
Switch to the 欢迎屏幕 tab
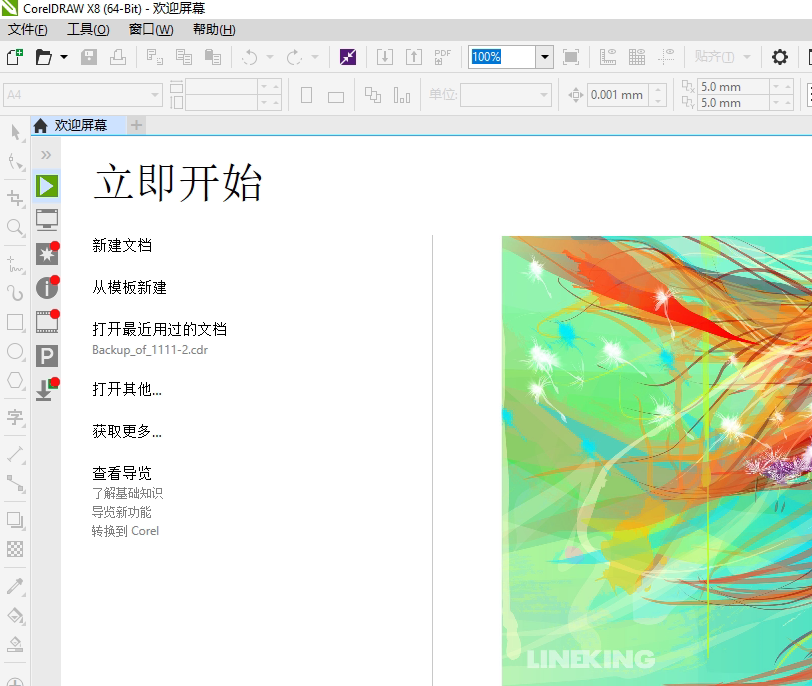coord(80,125)
